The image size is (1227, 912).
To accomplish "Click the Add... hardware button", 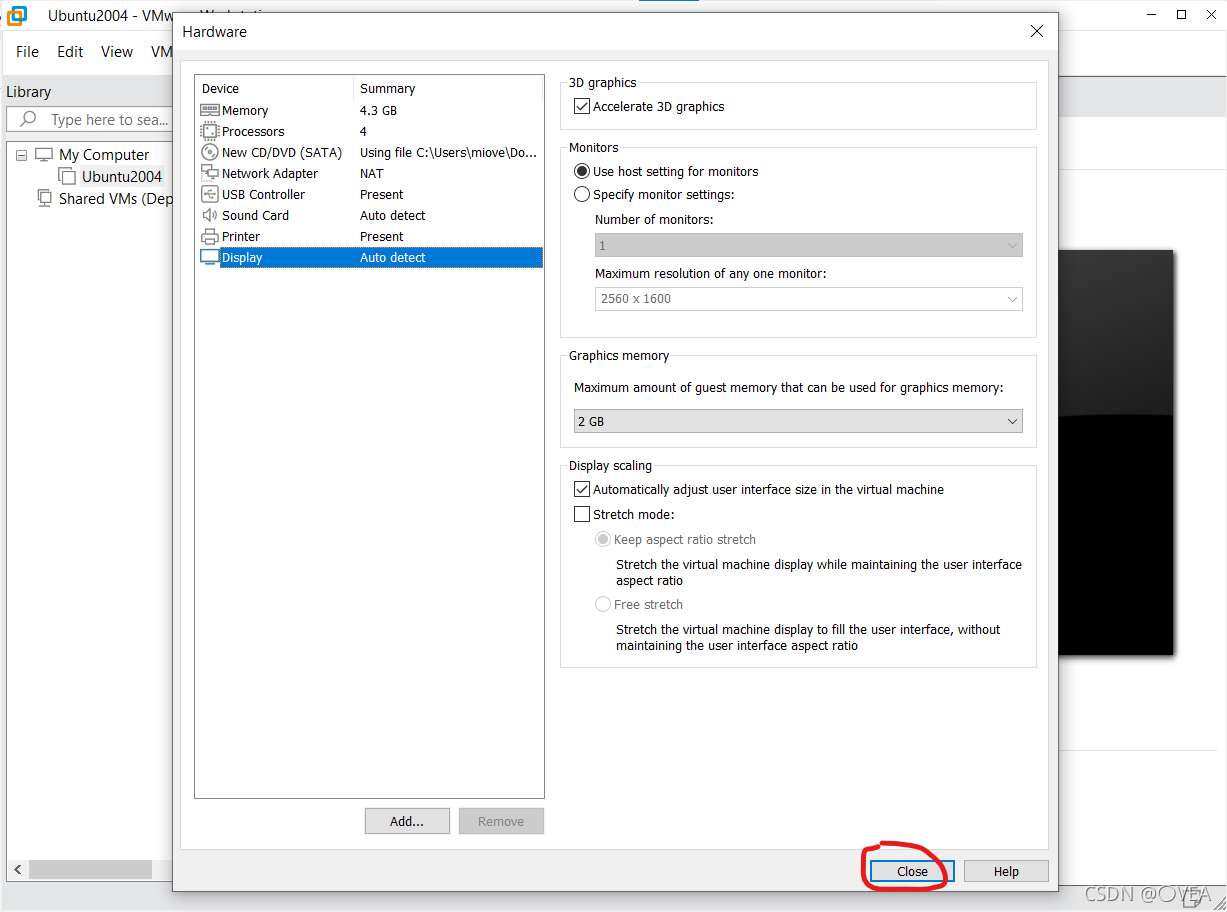I will [407, 821].
